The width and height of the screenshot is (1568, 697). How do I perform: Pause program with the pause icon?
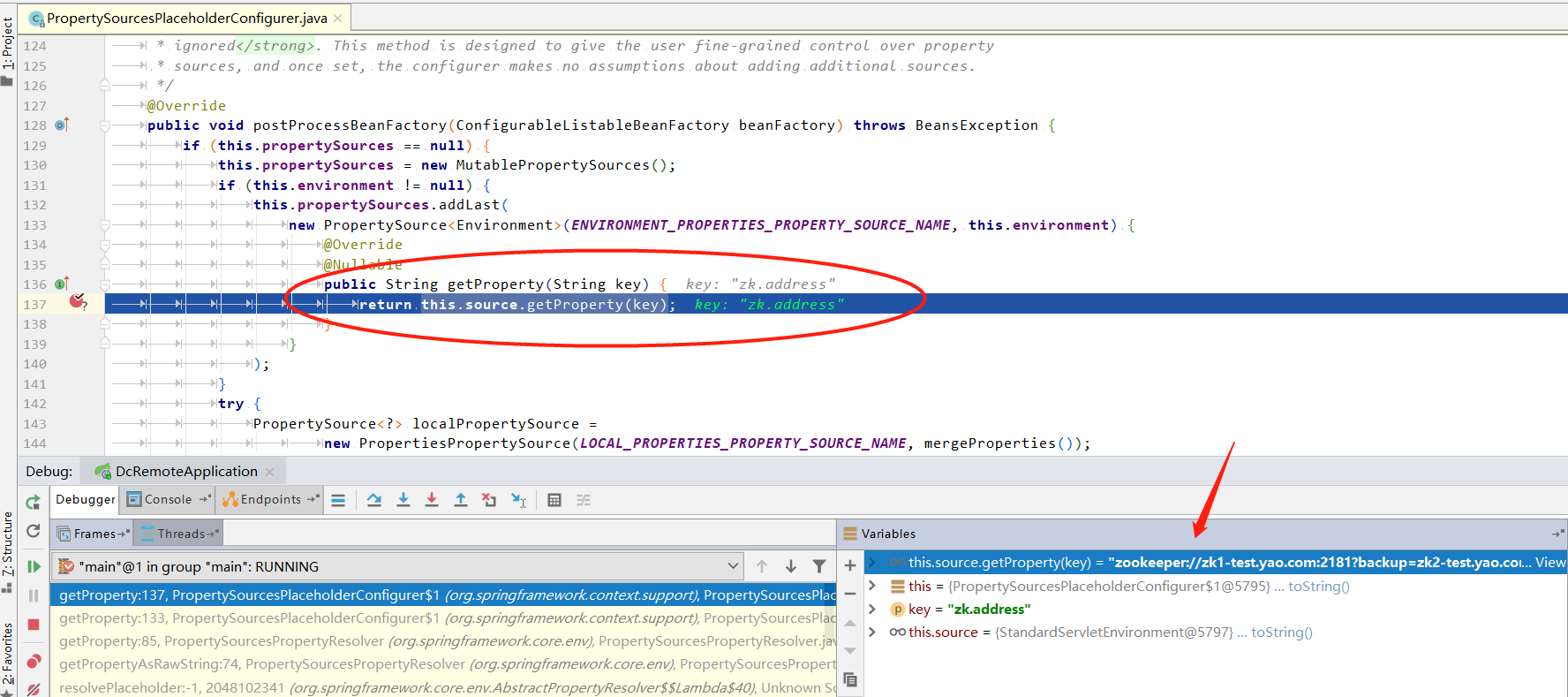(34, 595)
